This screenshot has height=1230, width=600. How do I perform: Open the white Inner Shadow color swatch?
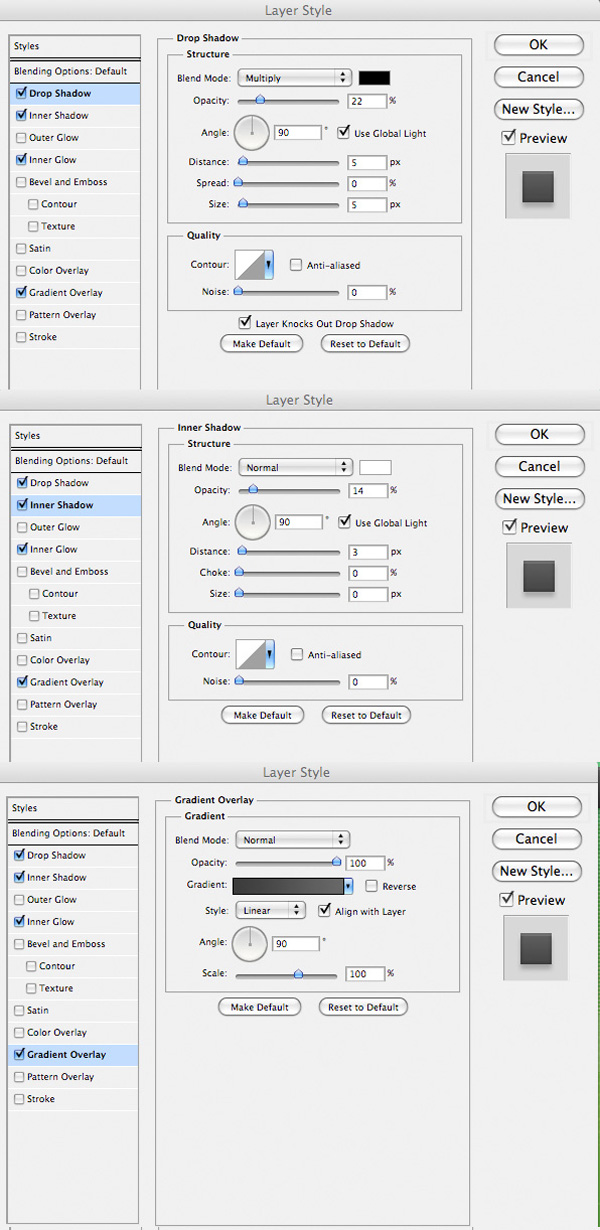tap(375, 467)
